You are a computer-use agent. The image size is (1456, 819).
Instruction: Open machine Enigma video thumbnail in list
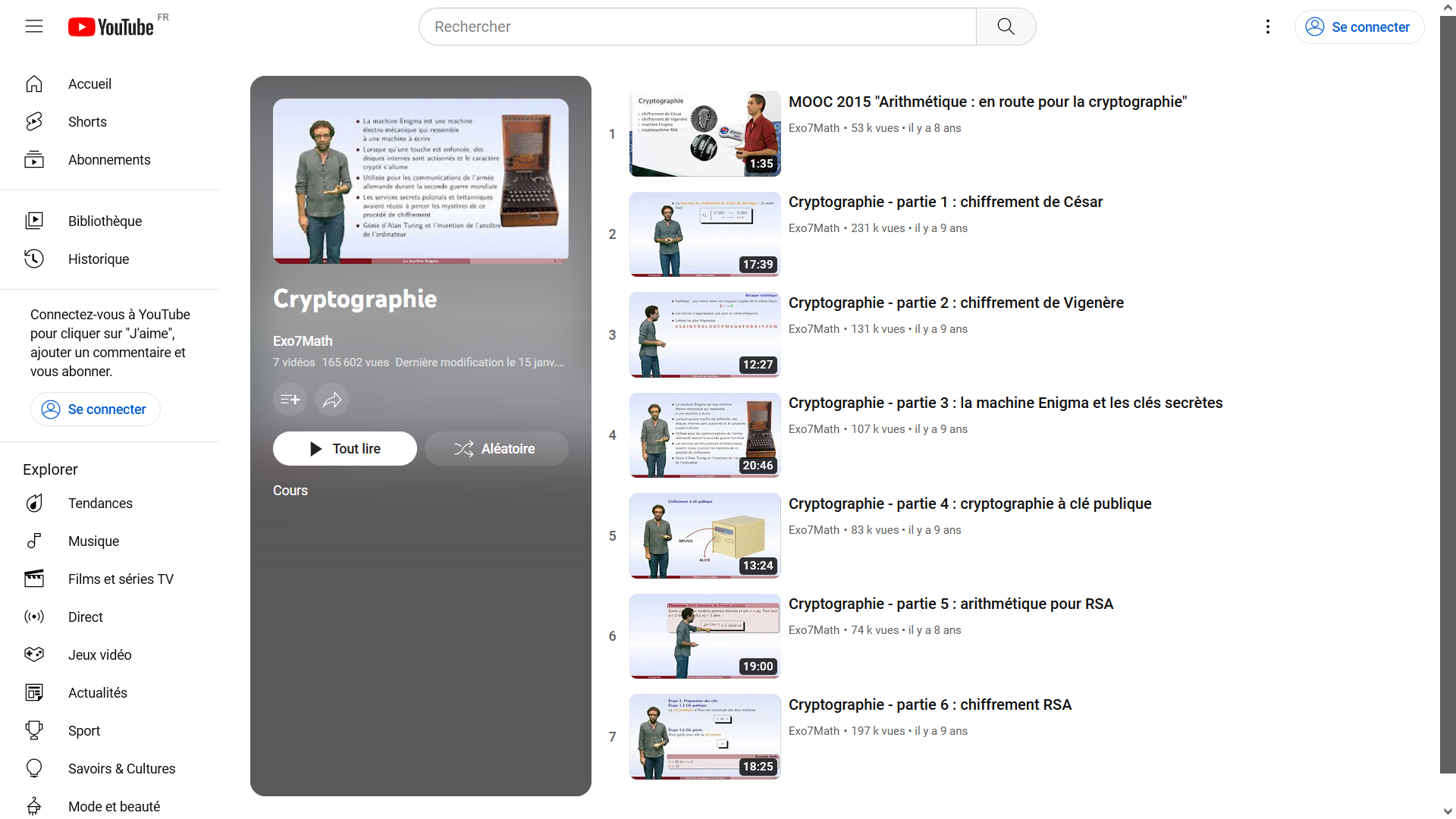click(705, 435)
